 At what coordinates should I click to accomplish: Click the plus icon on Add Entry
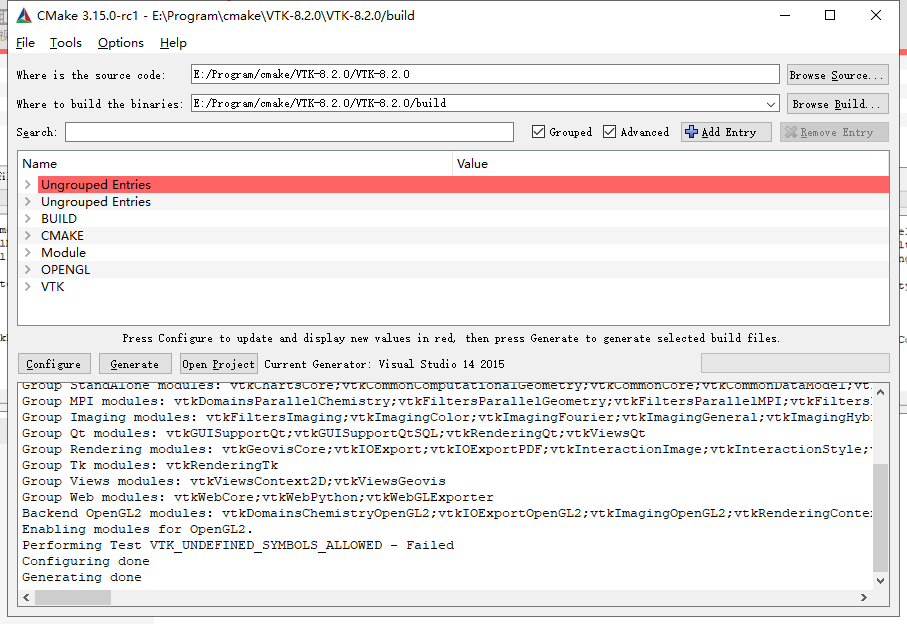pyautogui.click(x=691, y=132)
